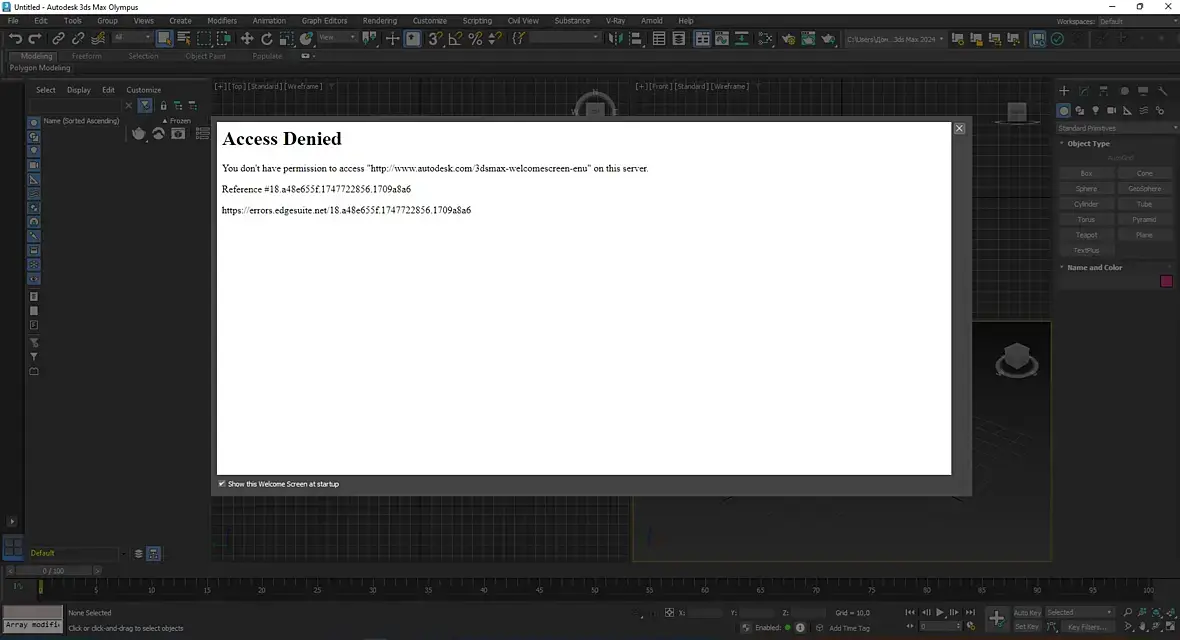Image resolution: width=1180 pixels, height=640 pixels.
Task: Click the pink object color swatch
Action: 1166,282
